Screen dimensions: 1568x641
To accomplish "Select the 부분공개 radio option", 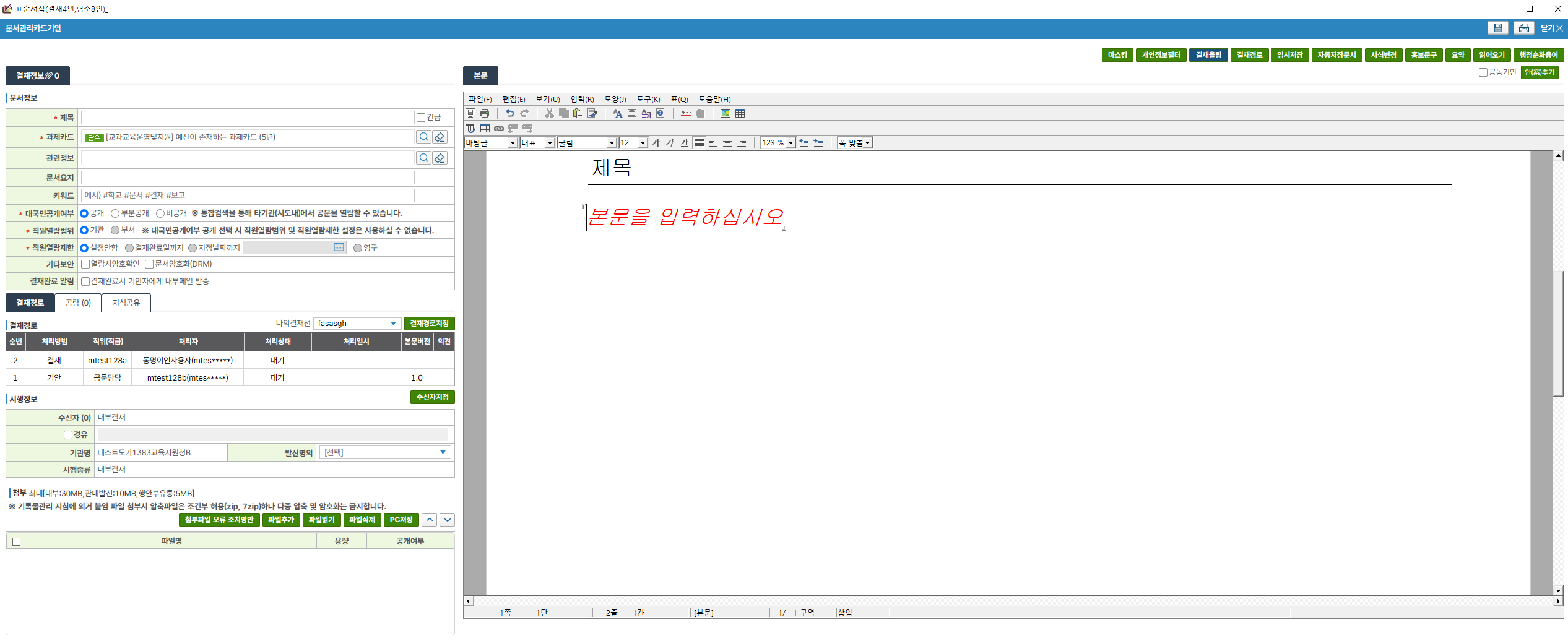I will point(115,213).
